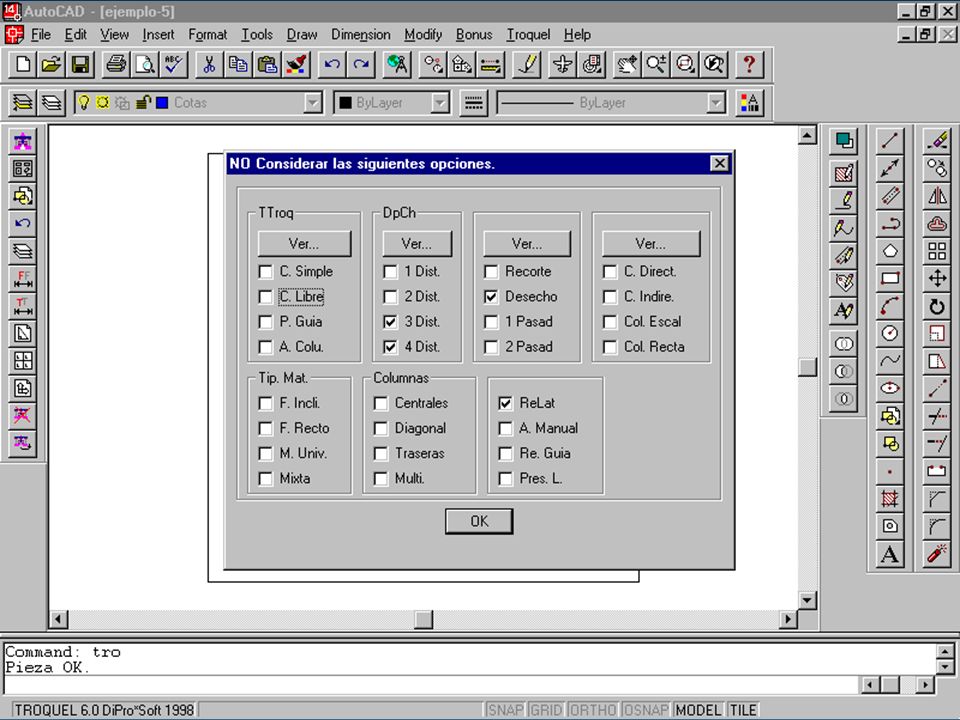Image resolution: width=960 pixels, height=720 pixels.
Task: Uncheck the Desecho checkbox
Action: [x=491, y=297]
